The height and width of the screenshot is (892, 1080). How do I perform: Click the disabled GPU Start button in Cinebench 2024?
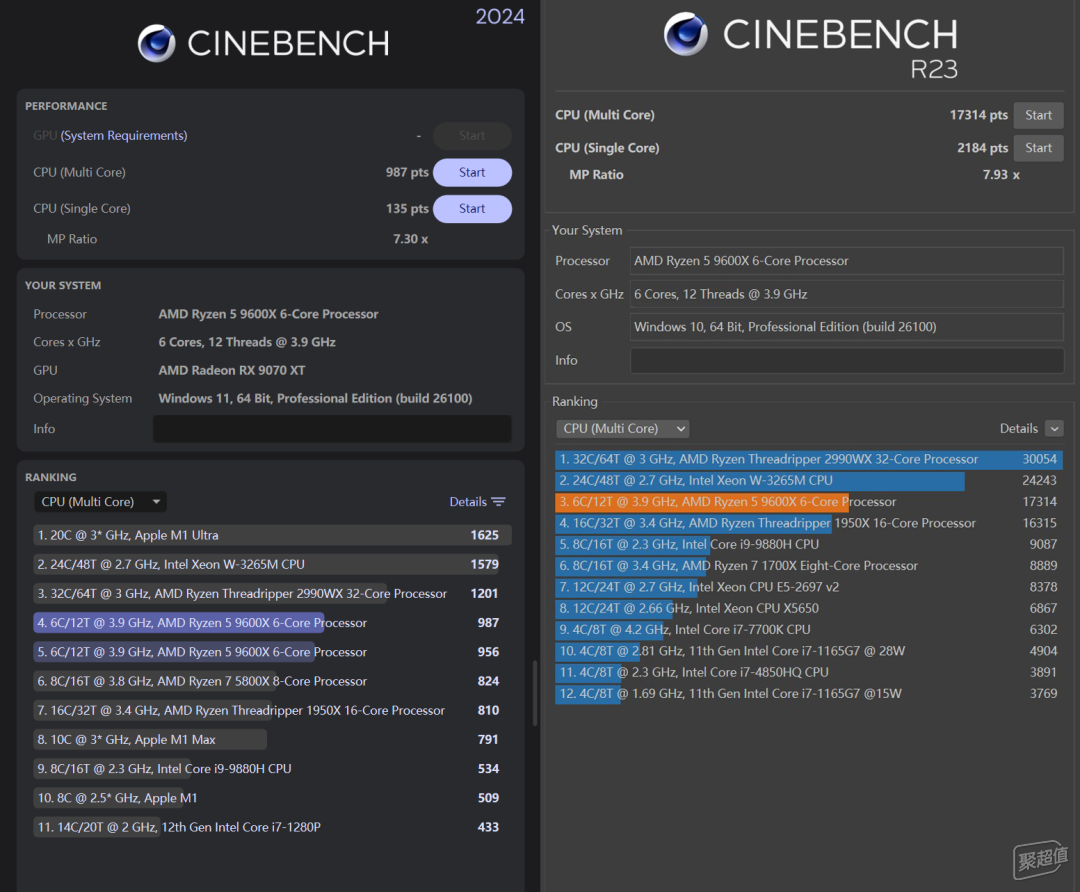472,136
